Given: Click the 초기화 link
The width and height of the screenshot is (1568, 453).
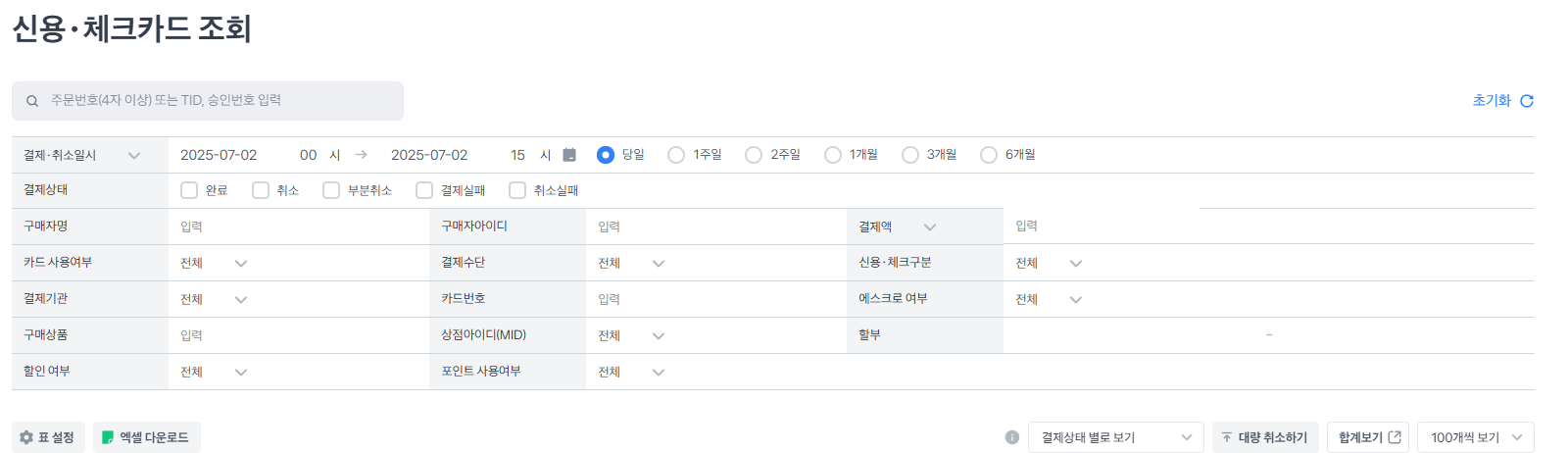Looking at the screenshot, I should pyautogui.click(x=1492, y=101).
